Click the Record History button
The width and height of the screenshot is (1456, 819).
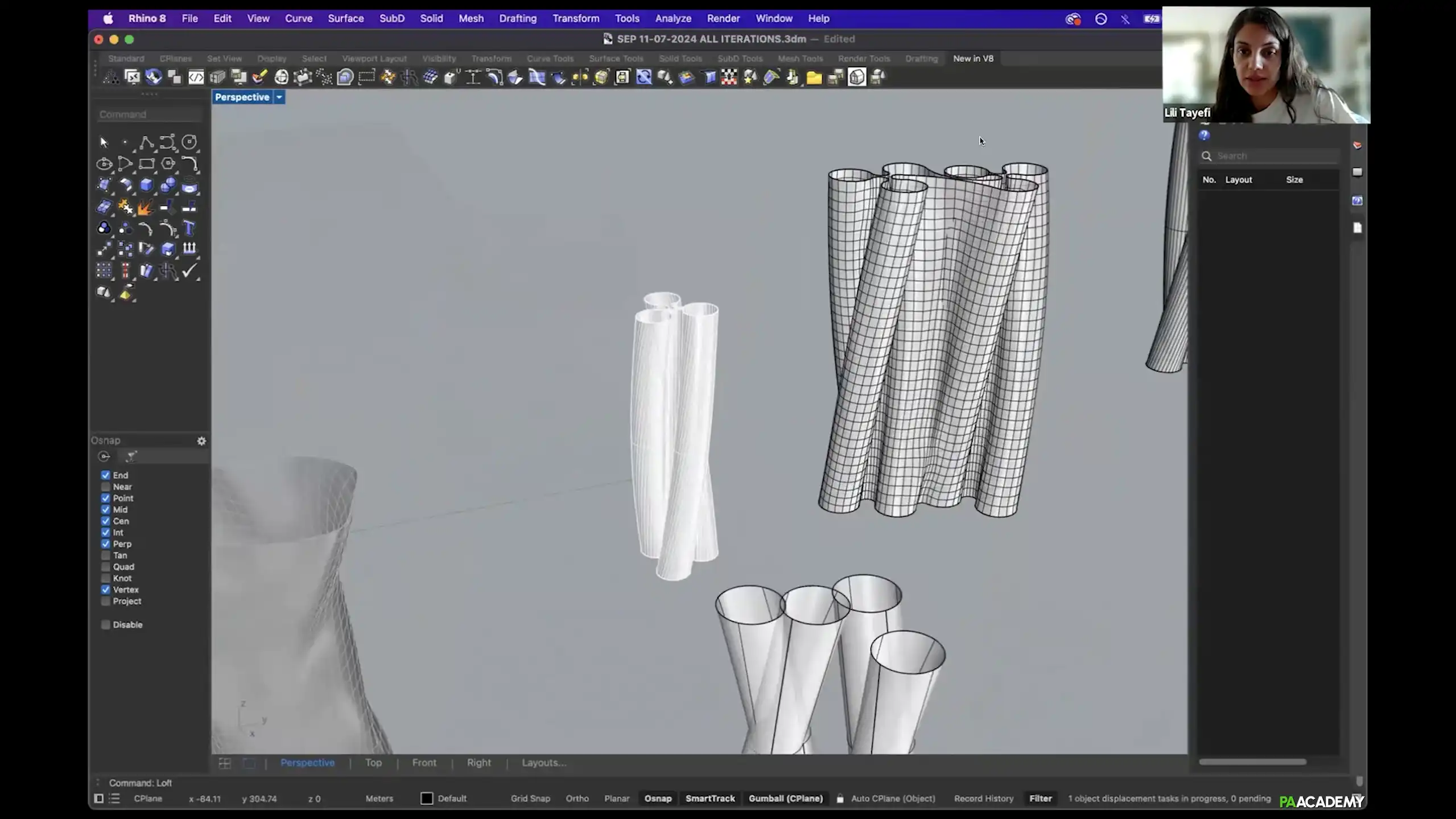(983, 799)
